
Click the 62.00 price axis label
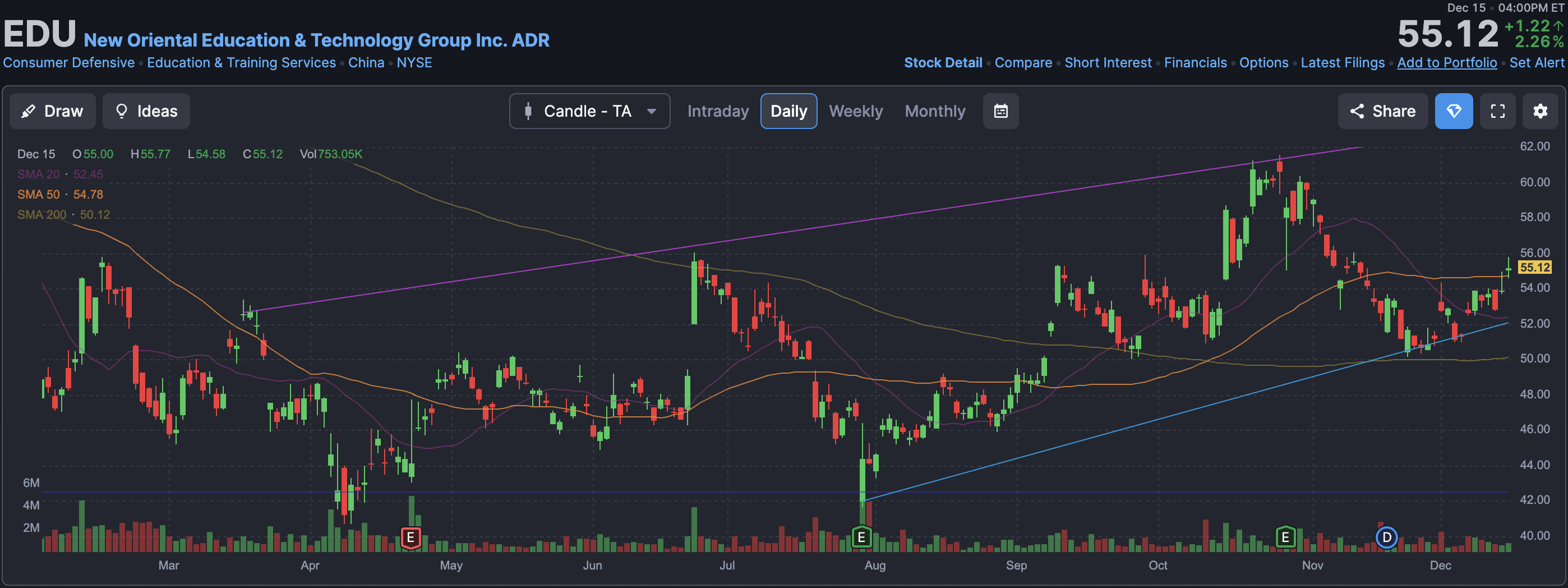coord(1534,146)
